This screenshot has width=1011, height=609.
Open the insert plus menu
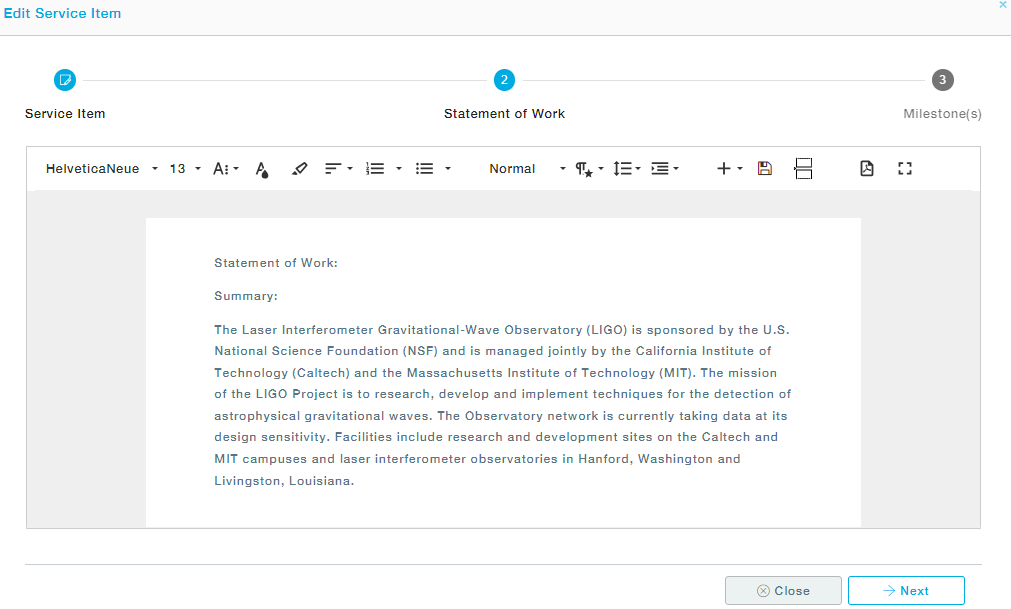(x=729, y=169)
